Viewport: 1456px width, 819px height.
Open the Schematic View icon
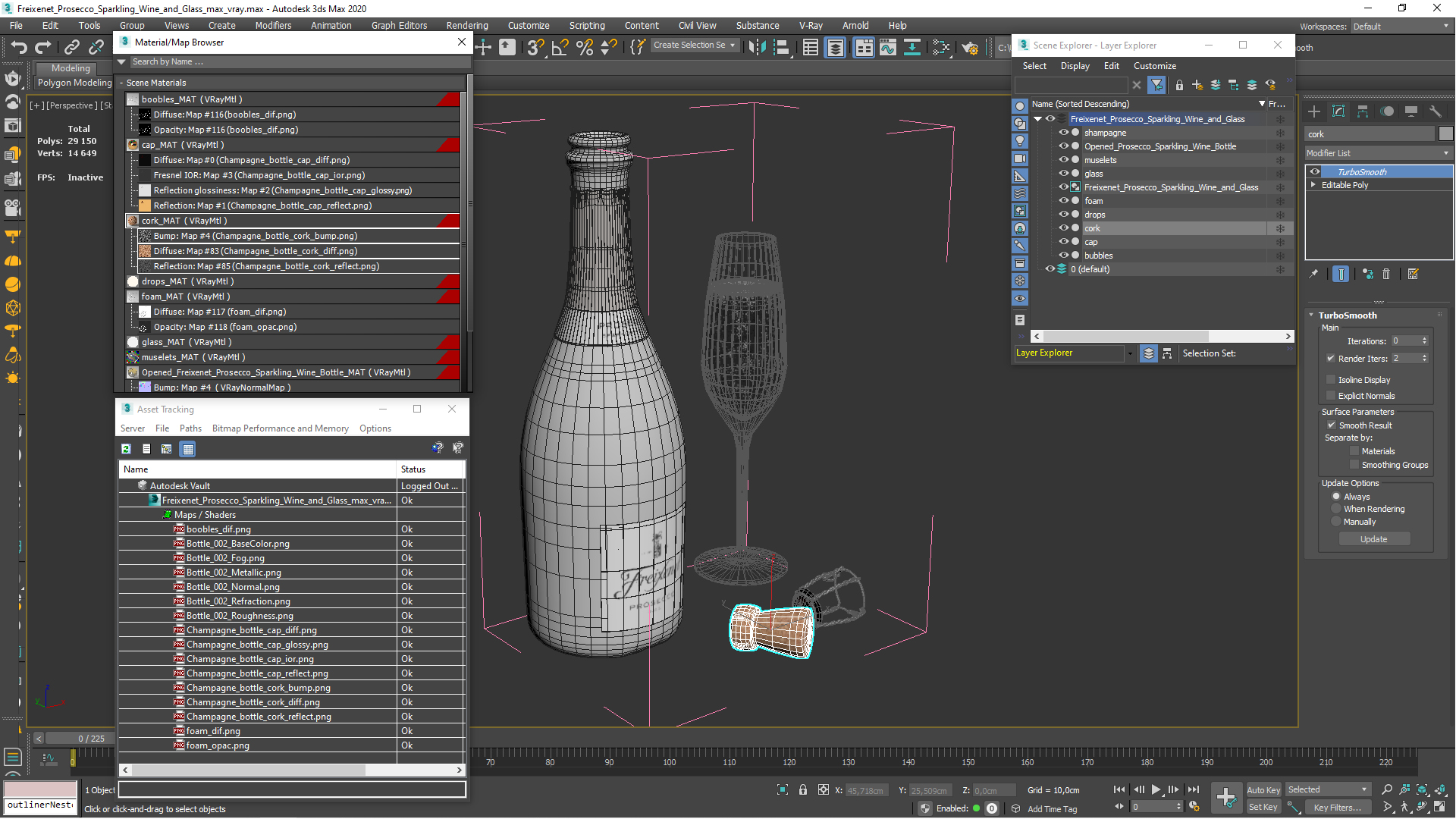click(x=912, y=48)
